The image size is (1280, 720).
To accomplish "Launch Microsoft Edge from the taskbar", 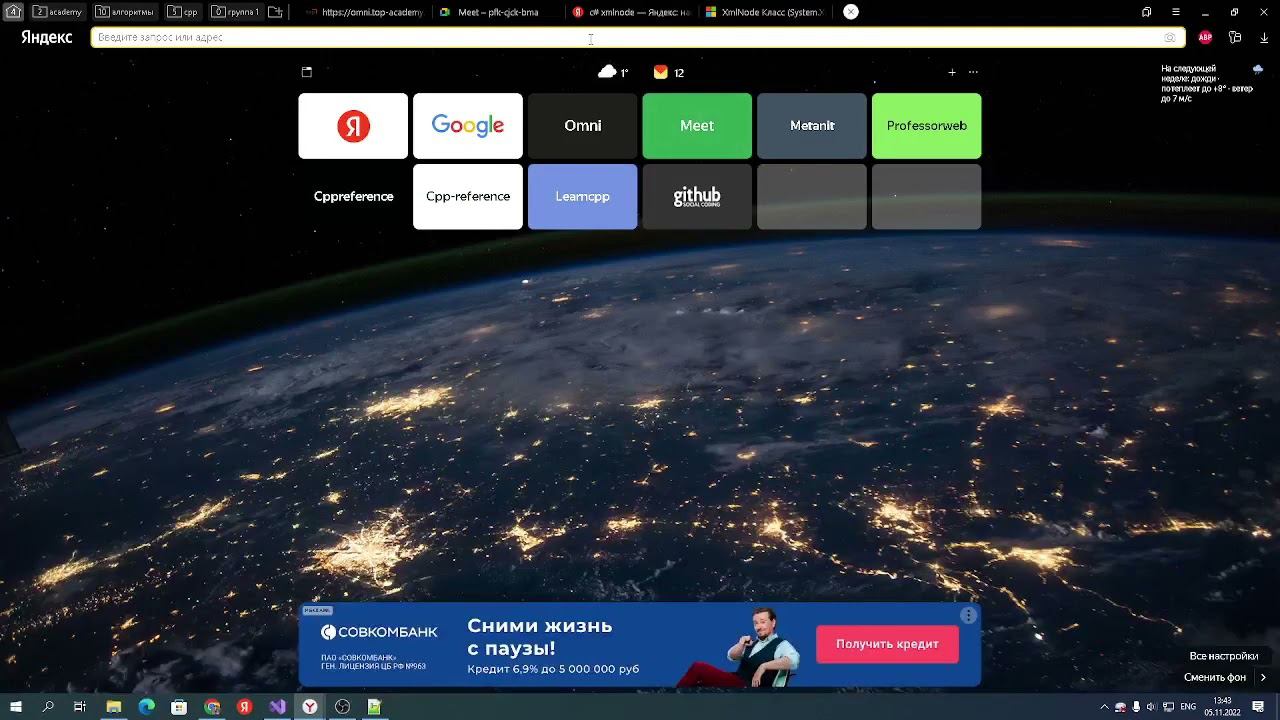I will 147,707.
